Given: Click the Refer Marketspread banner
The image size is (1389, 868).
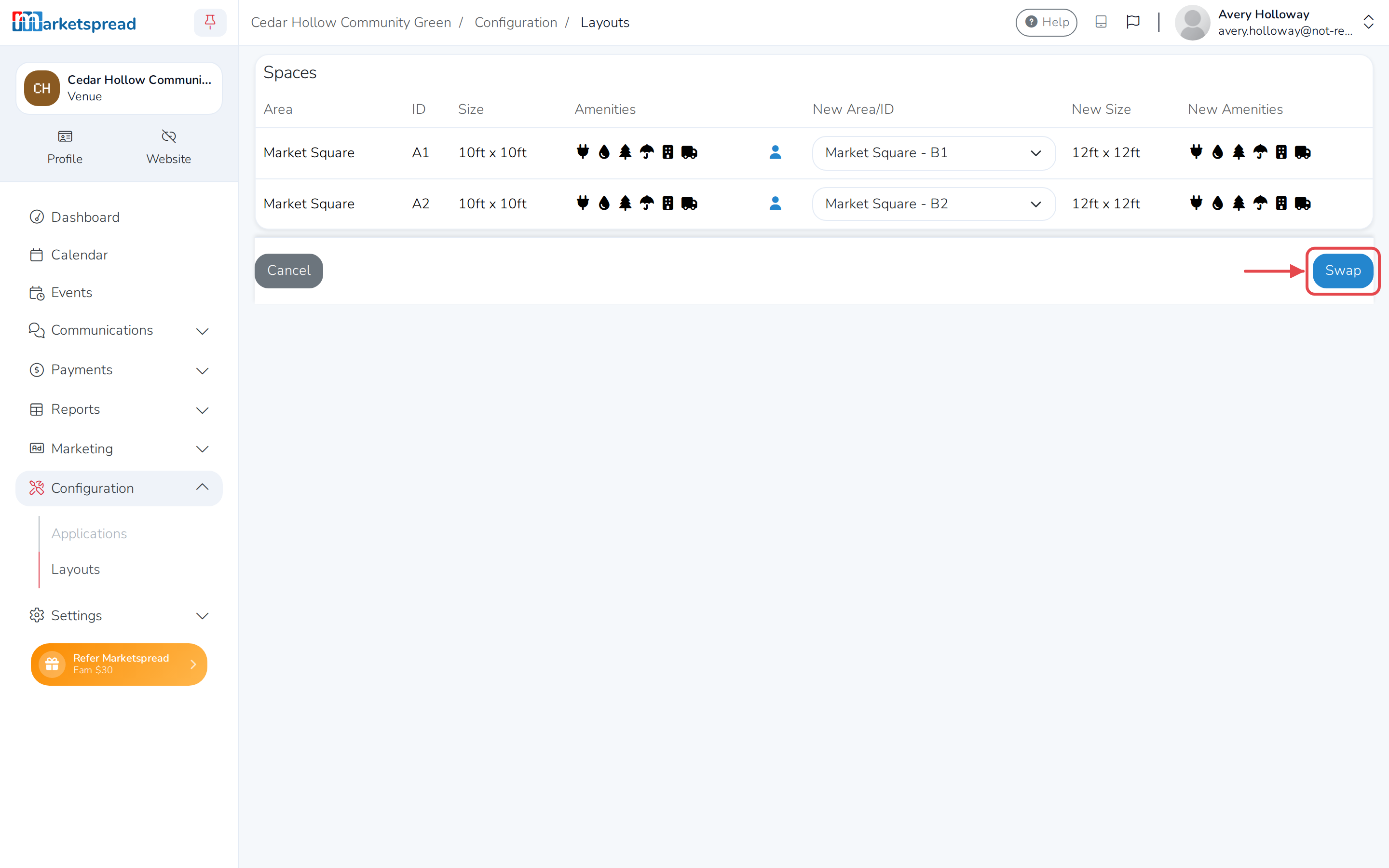Looking at the screenshot, I should (119, 664).
